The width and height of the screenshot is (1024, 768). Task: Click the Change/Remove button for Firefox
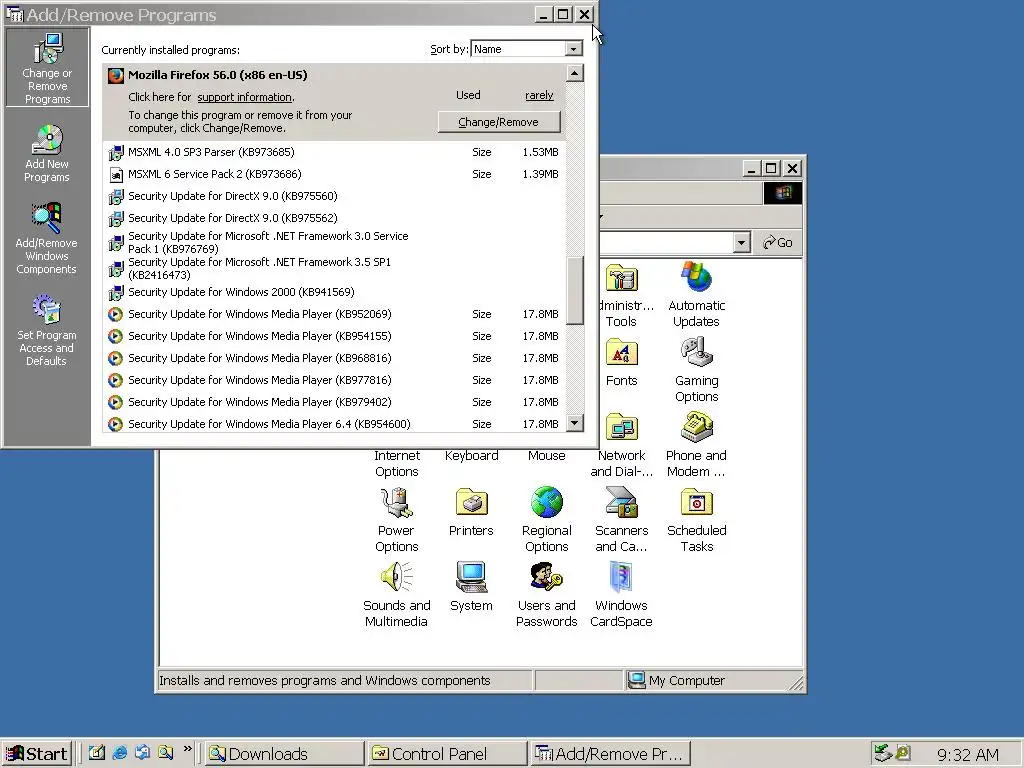[498, 122]
